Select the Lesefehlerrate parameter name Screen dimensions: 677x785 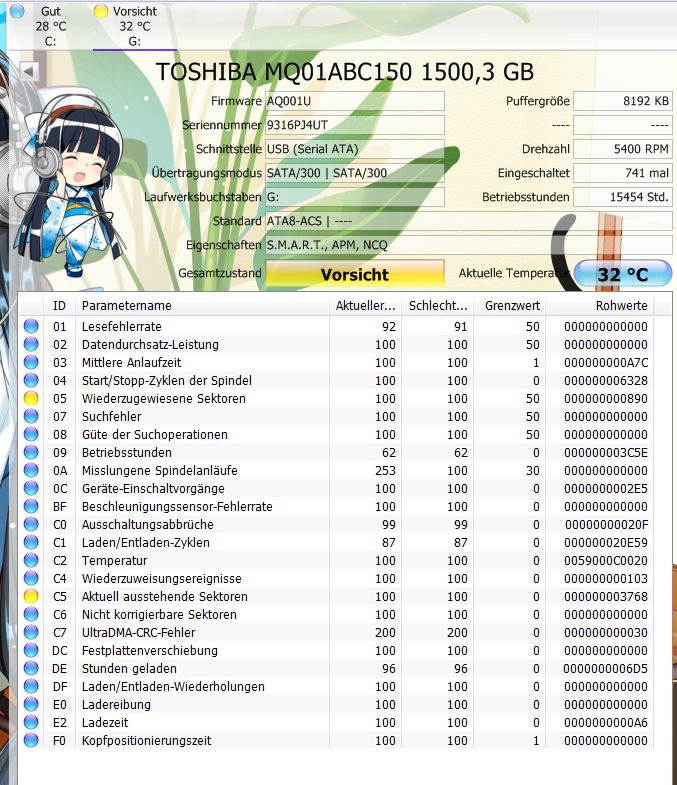122,326
